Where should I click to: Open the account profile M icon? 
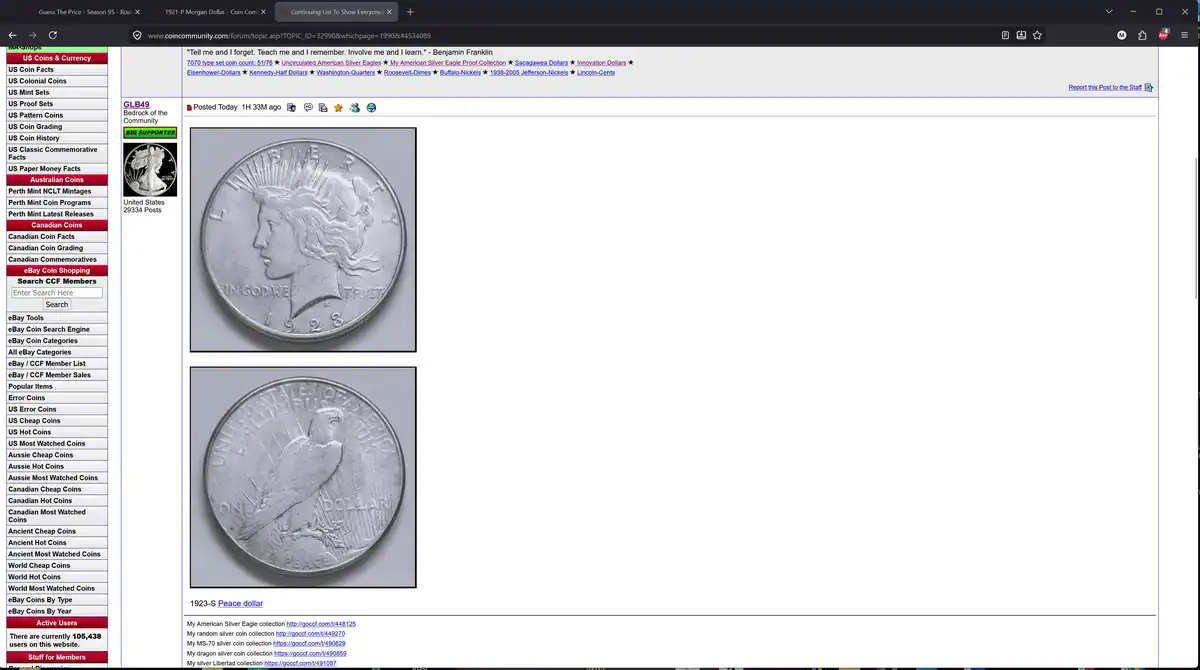click(1122, 35)
